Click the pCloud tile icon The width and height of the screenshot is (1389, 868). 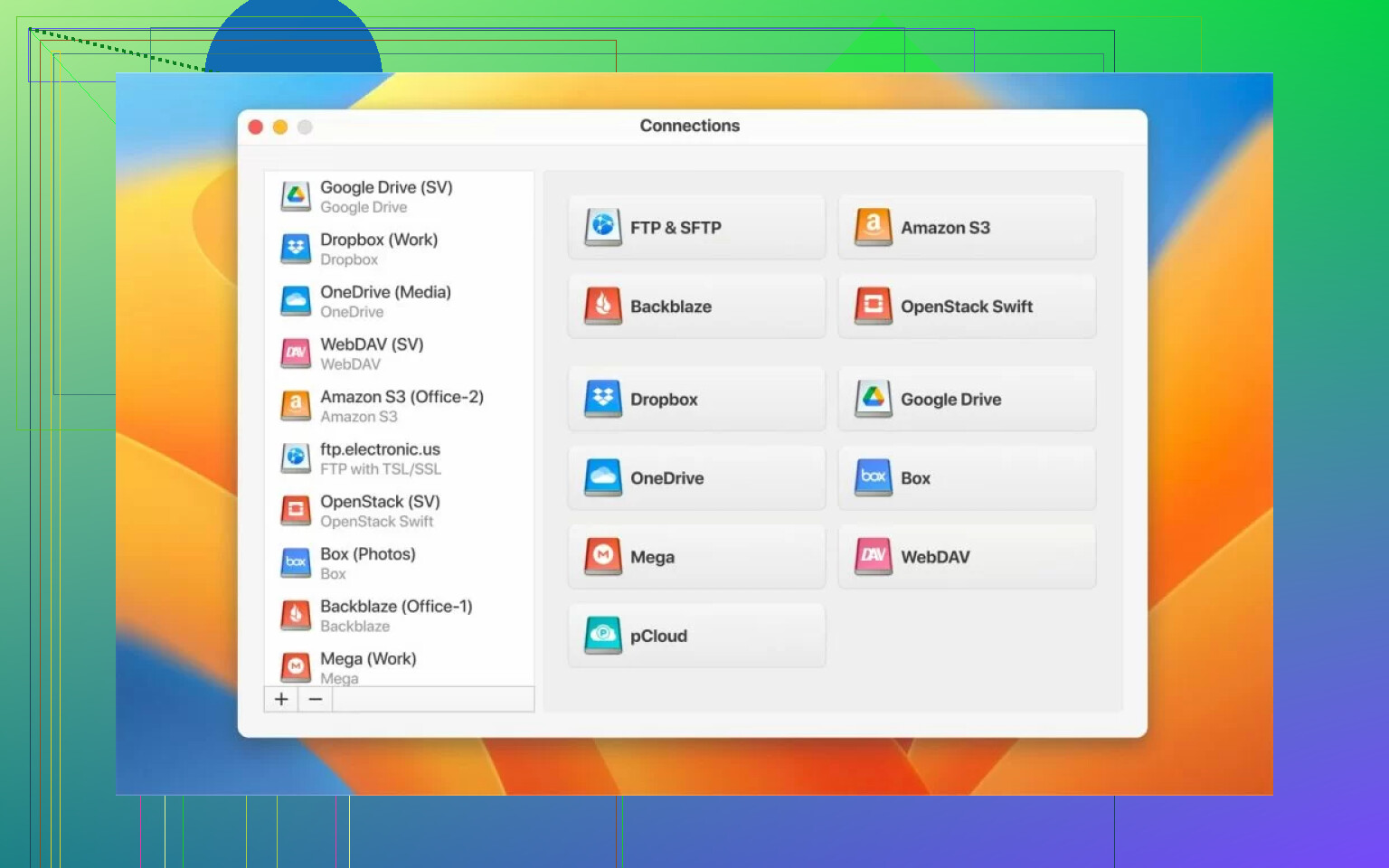coord(603,635)
